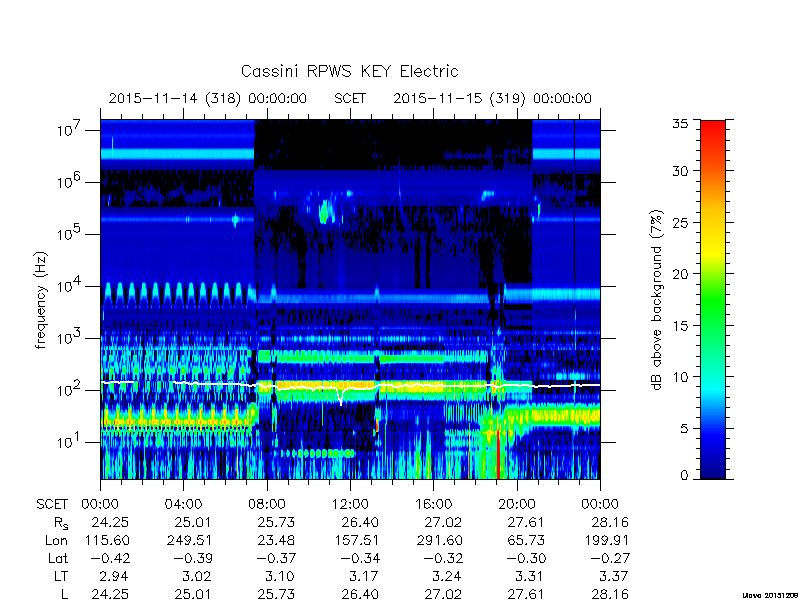Click the LT value 2.94

click(x=114, y=576)
